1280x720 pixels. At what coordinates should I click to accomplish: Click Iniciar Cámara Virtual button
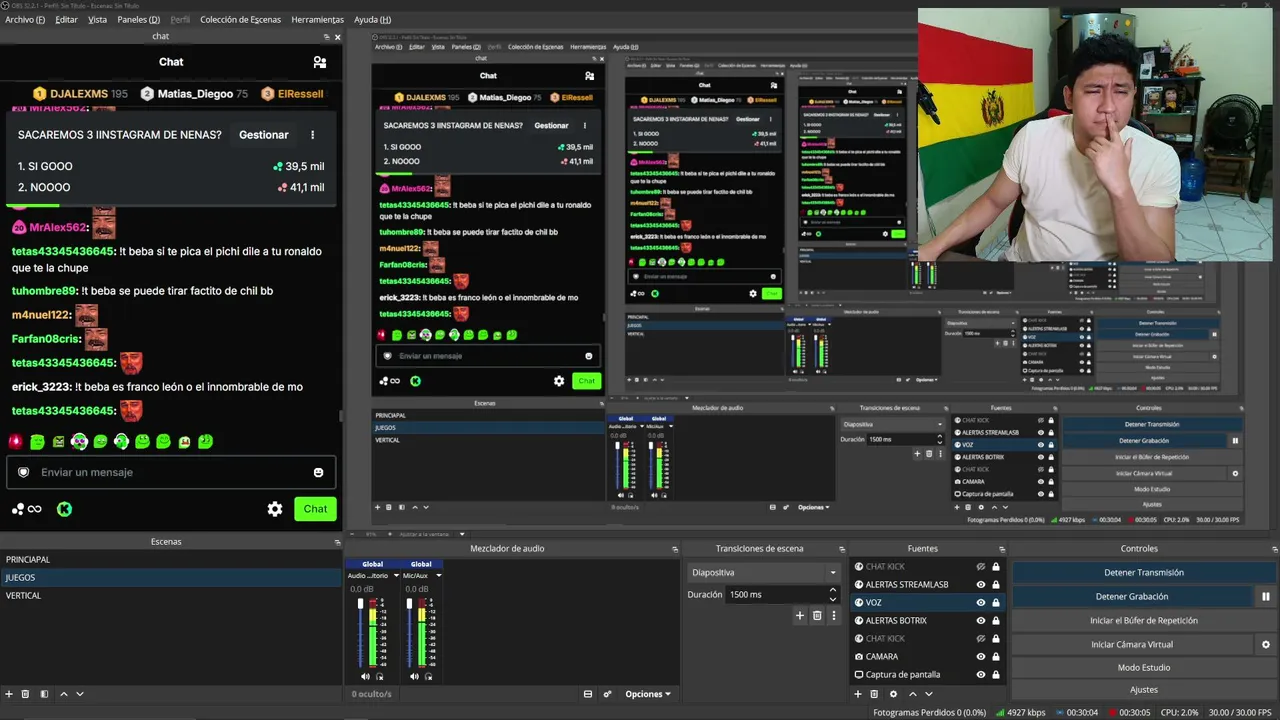[x=1132, y=645]
